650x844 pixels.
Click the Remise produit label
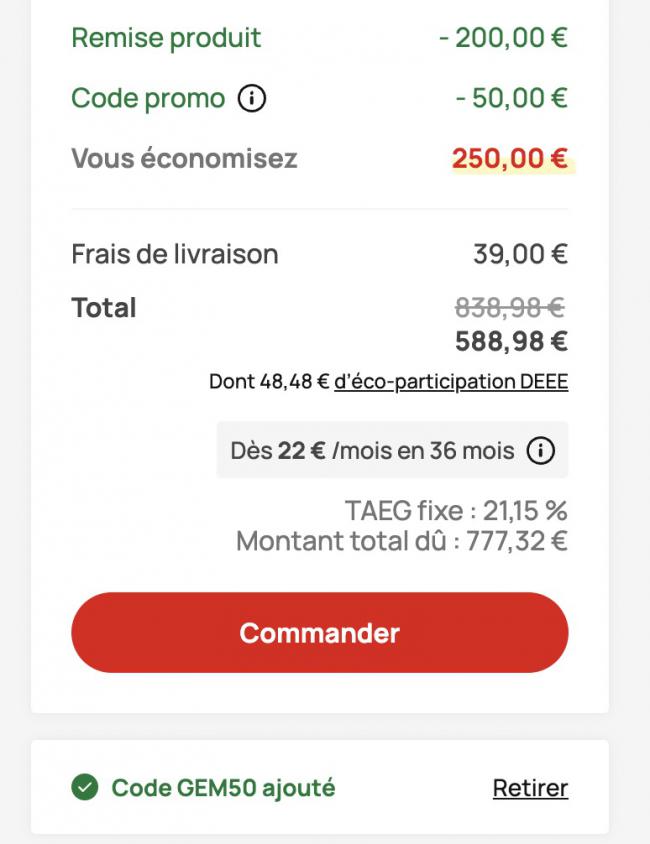pyautogui.click(x=166, y=38)
